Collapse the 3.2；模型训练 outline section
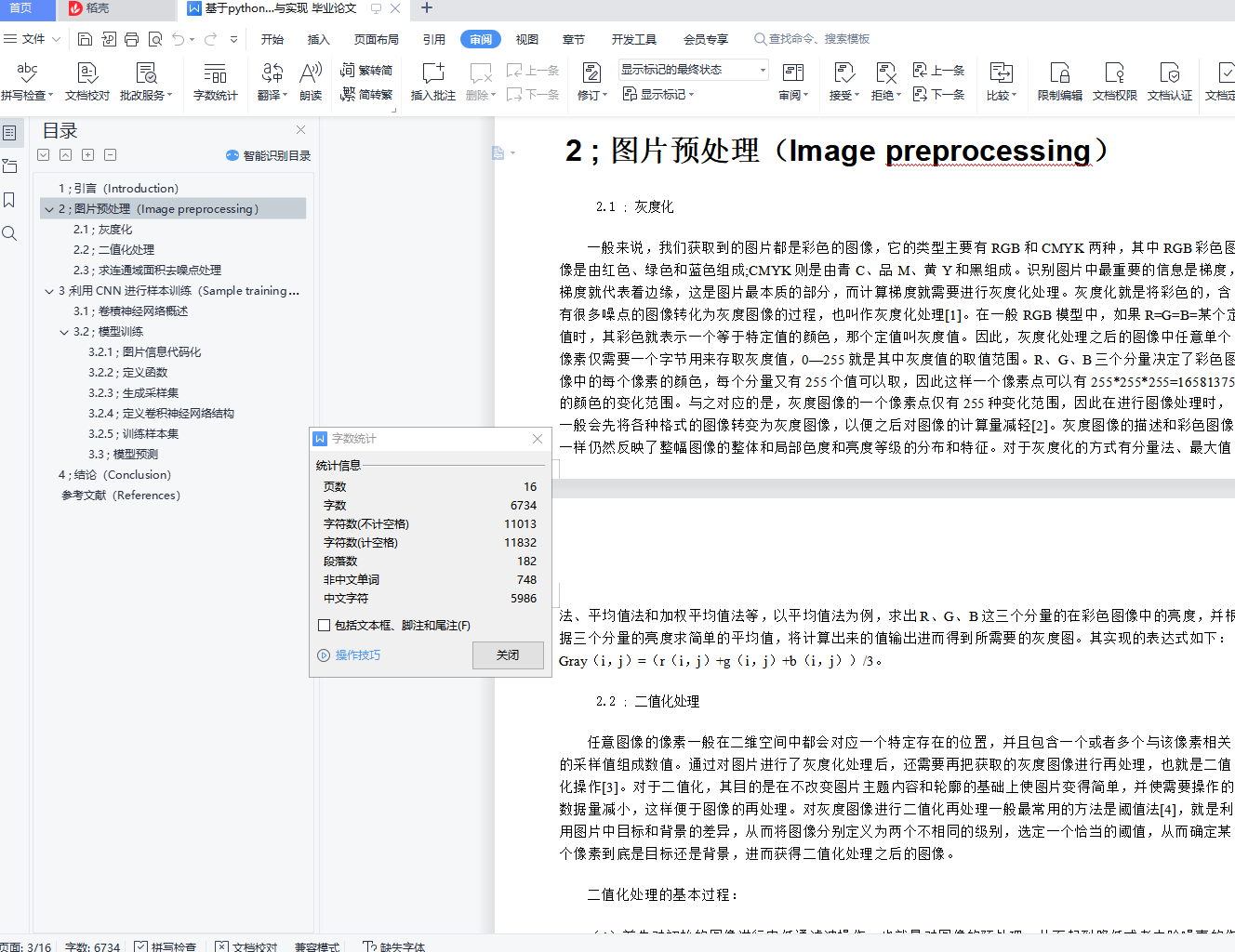 [64, 332]
